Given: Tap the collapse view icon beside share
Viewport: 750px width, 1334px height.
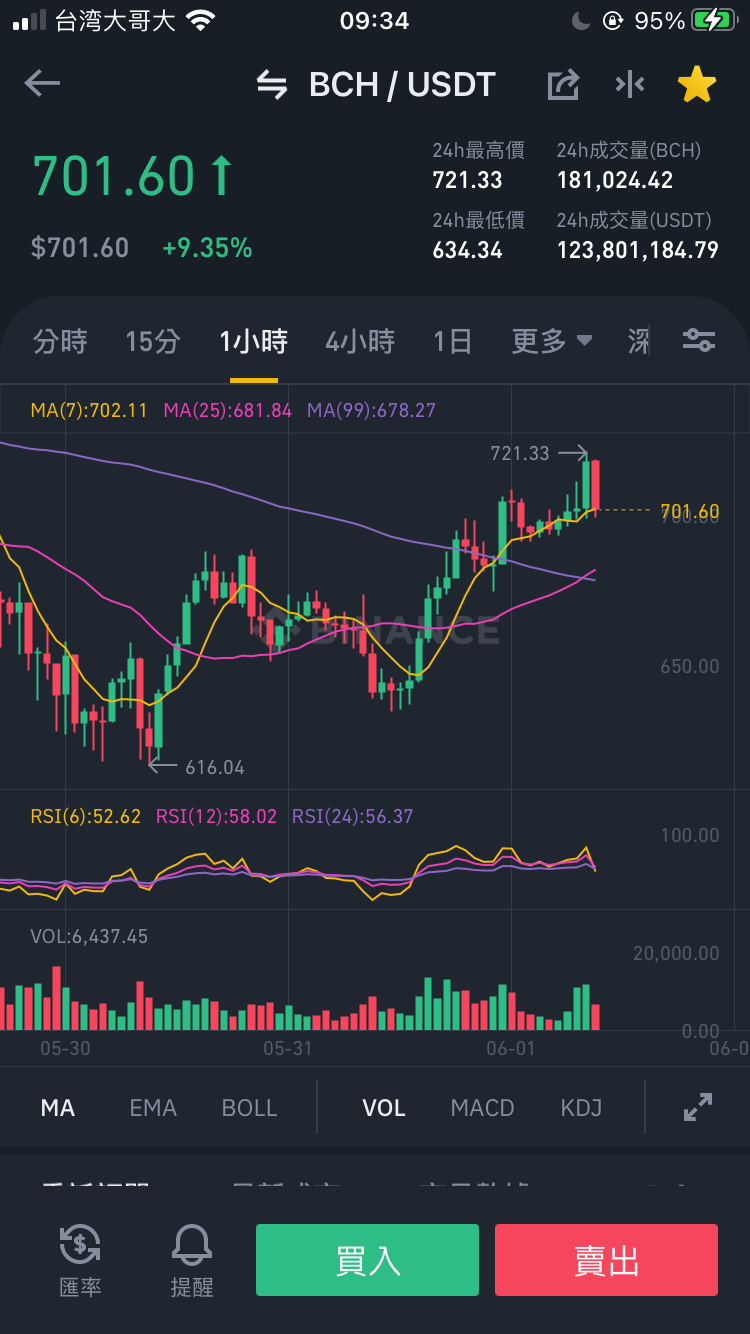Looking at the screenshot, I should [x=630, y=85].
